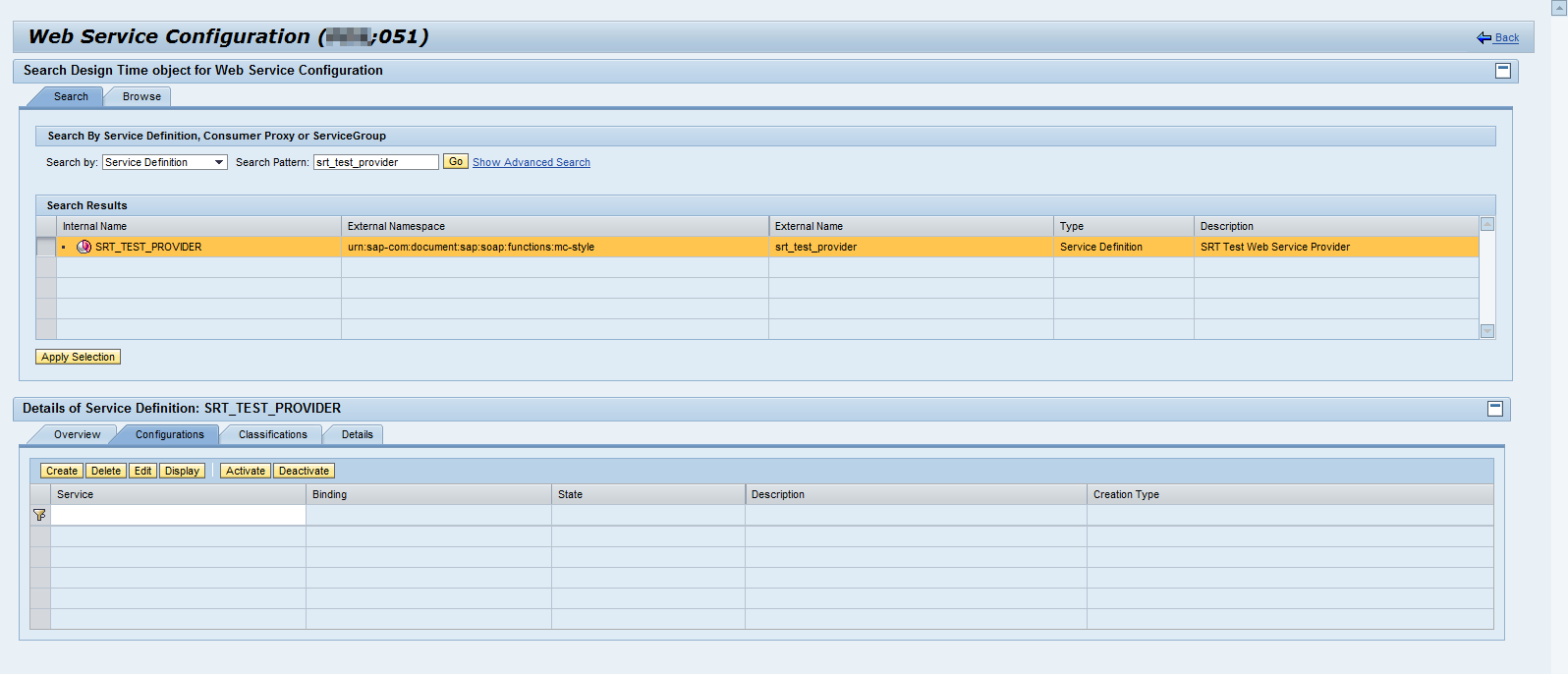Click the Type column header in results
The height and width of the screenshot is (674, 1568).
pyautogui.click(x=1124, y=226)
